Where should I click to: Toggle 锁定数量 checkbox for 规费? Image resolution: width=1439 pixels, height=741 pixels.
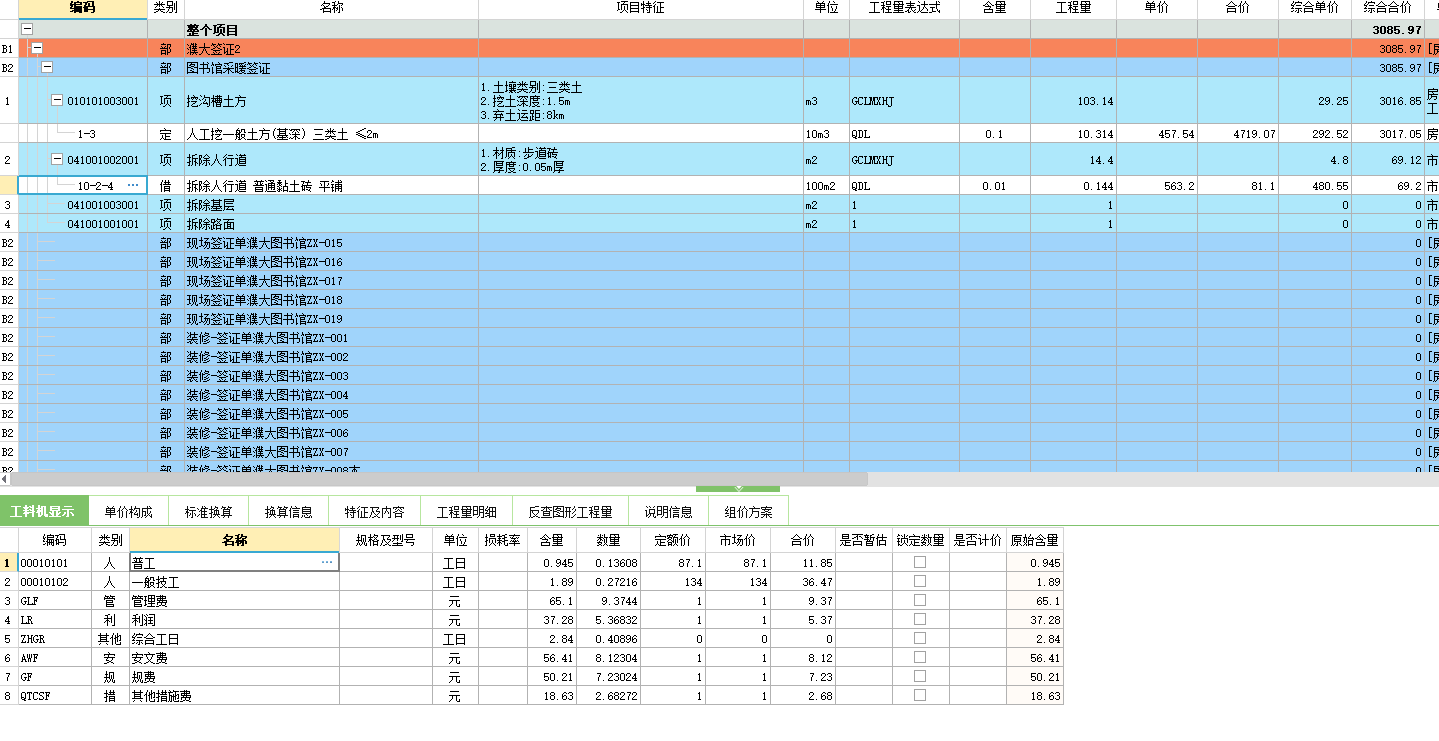click(x=920, y=676)
